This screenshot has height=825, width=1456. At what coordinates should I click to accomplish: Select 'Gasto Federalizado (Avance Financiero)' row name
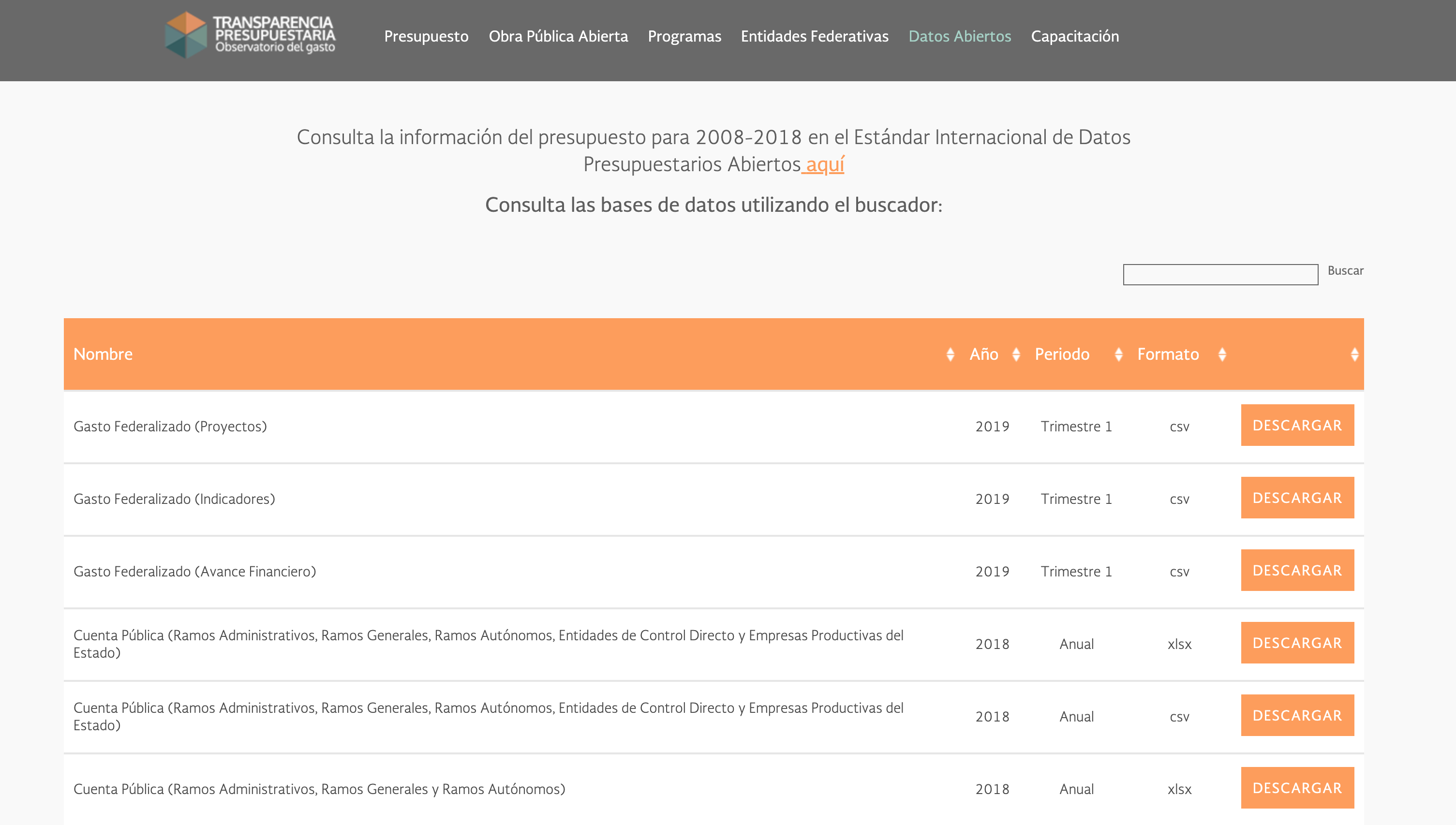[194, 571]
